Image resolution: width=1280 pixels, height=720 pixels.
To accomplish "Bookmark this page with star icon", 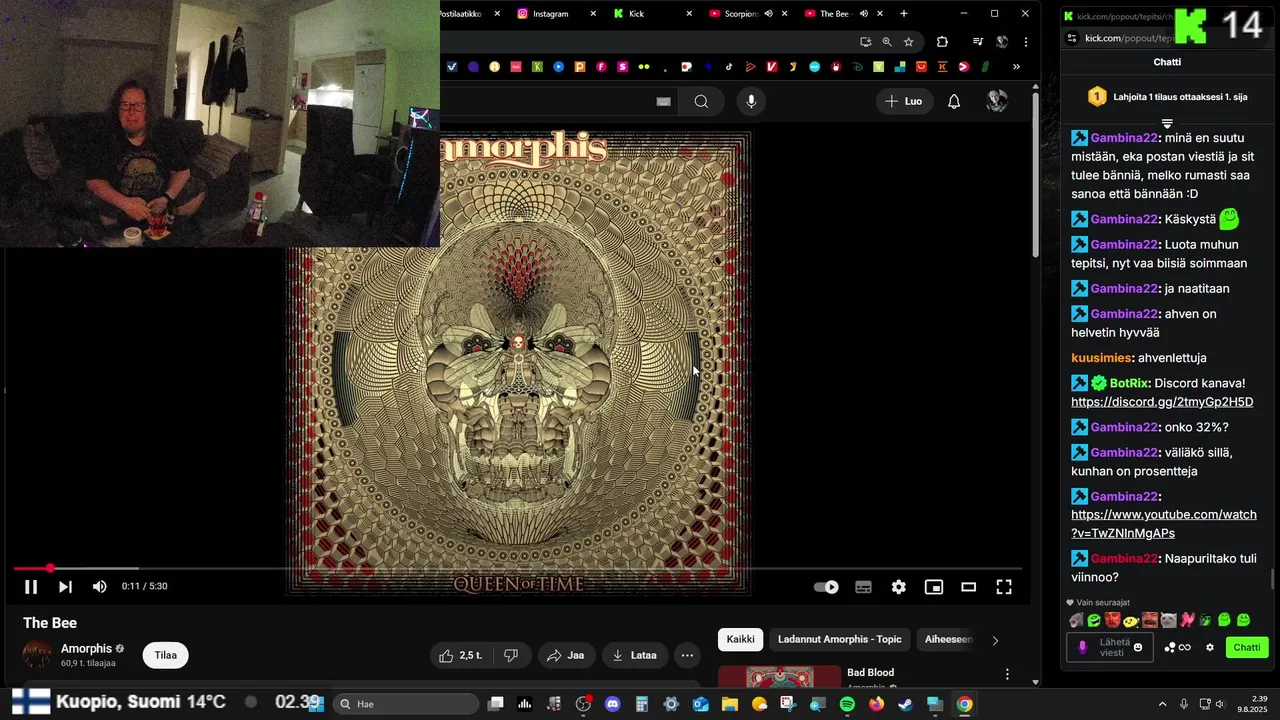I will click(908, 41).
